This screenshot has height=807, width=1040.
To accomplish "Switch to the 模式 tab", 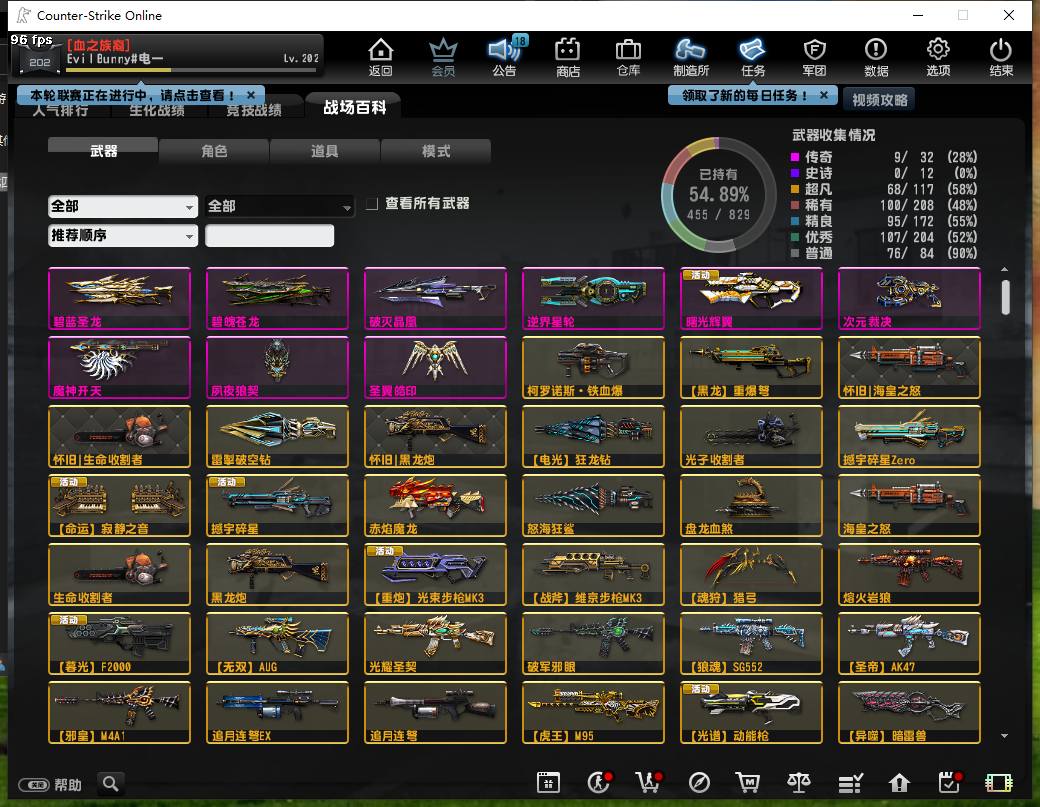I will [436, 151].
